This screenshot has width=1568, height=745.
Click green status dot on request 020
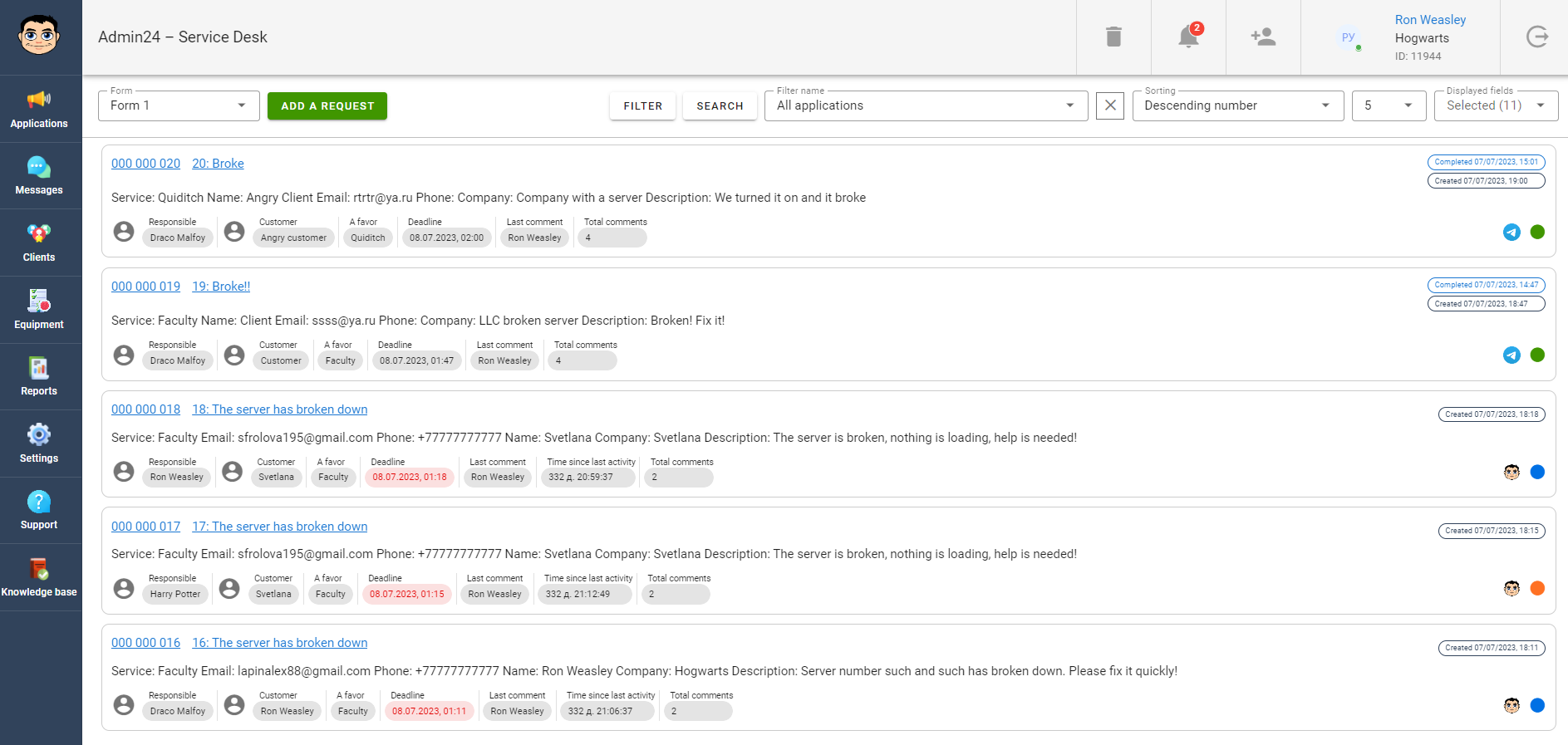click(x=1537, y=232)
